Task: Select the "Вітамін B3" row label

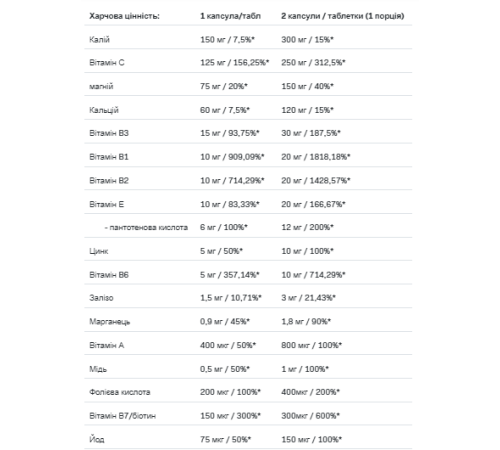Action: (109, 133)
